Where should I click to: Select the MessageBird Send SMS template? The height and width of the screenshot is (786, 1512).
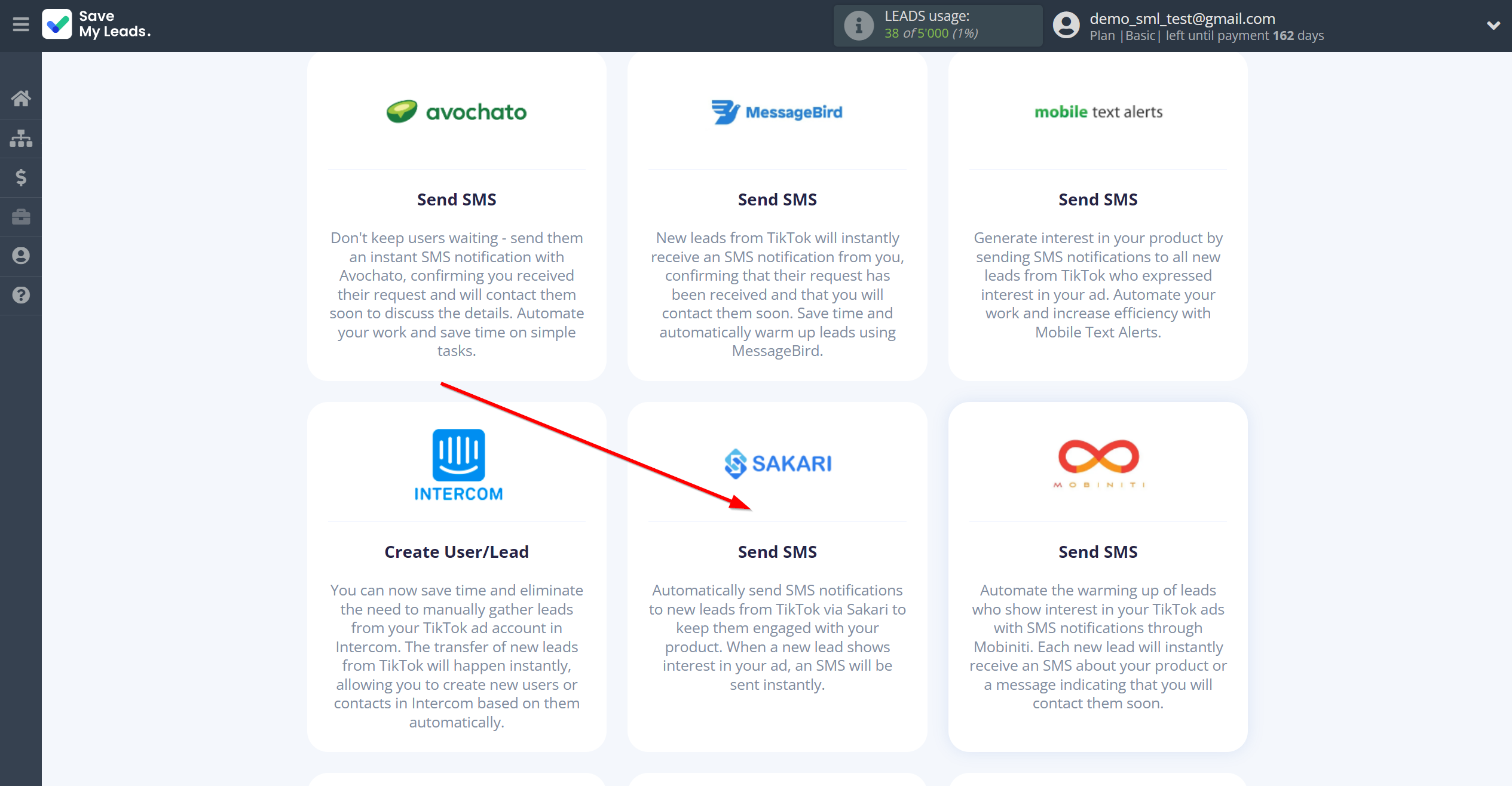(777, 216)
